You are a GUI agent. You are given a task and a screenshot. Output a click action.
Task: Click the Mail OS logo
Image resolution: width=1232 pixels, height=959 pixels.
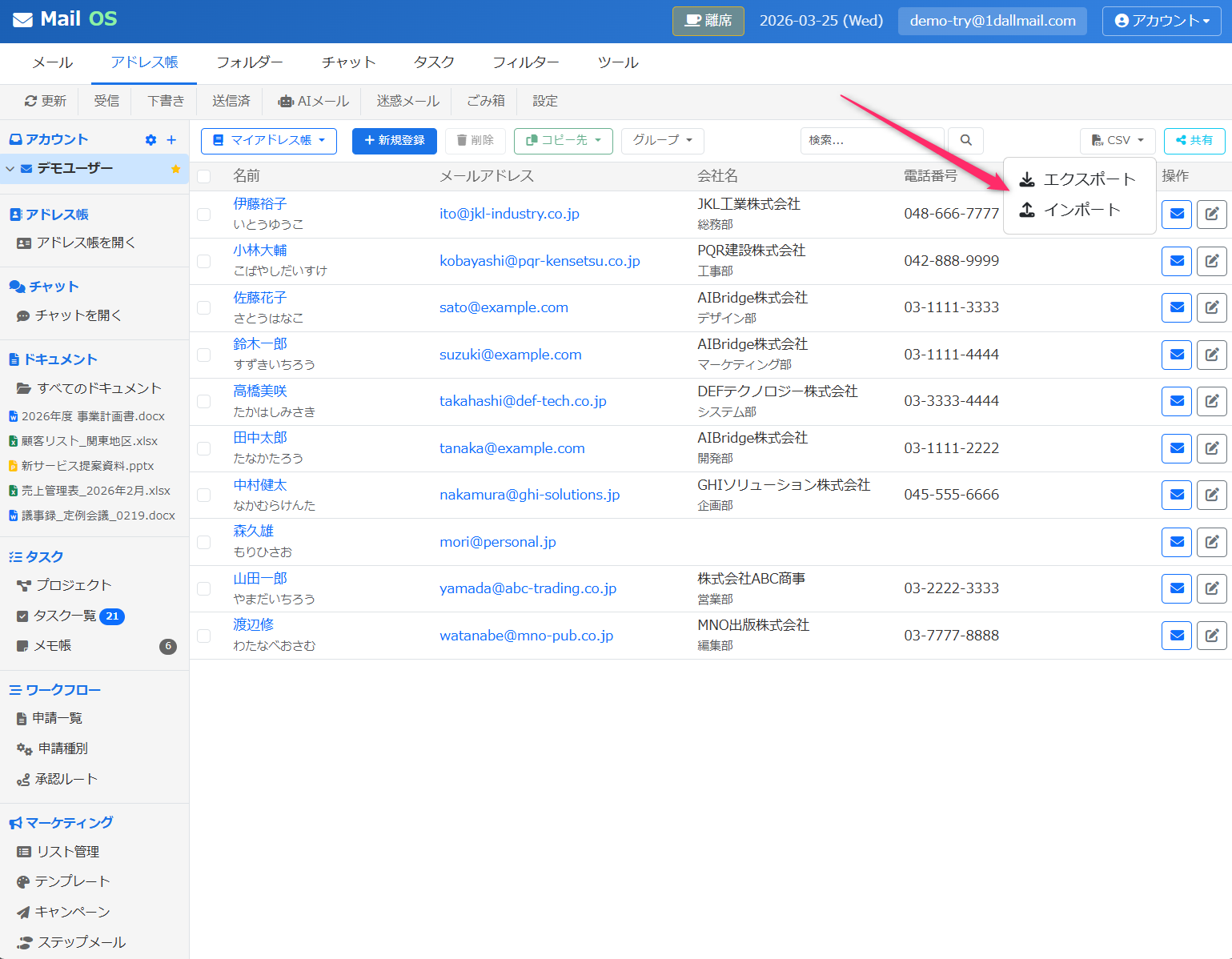tap(65, 19)
